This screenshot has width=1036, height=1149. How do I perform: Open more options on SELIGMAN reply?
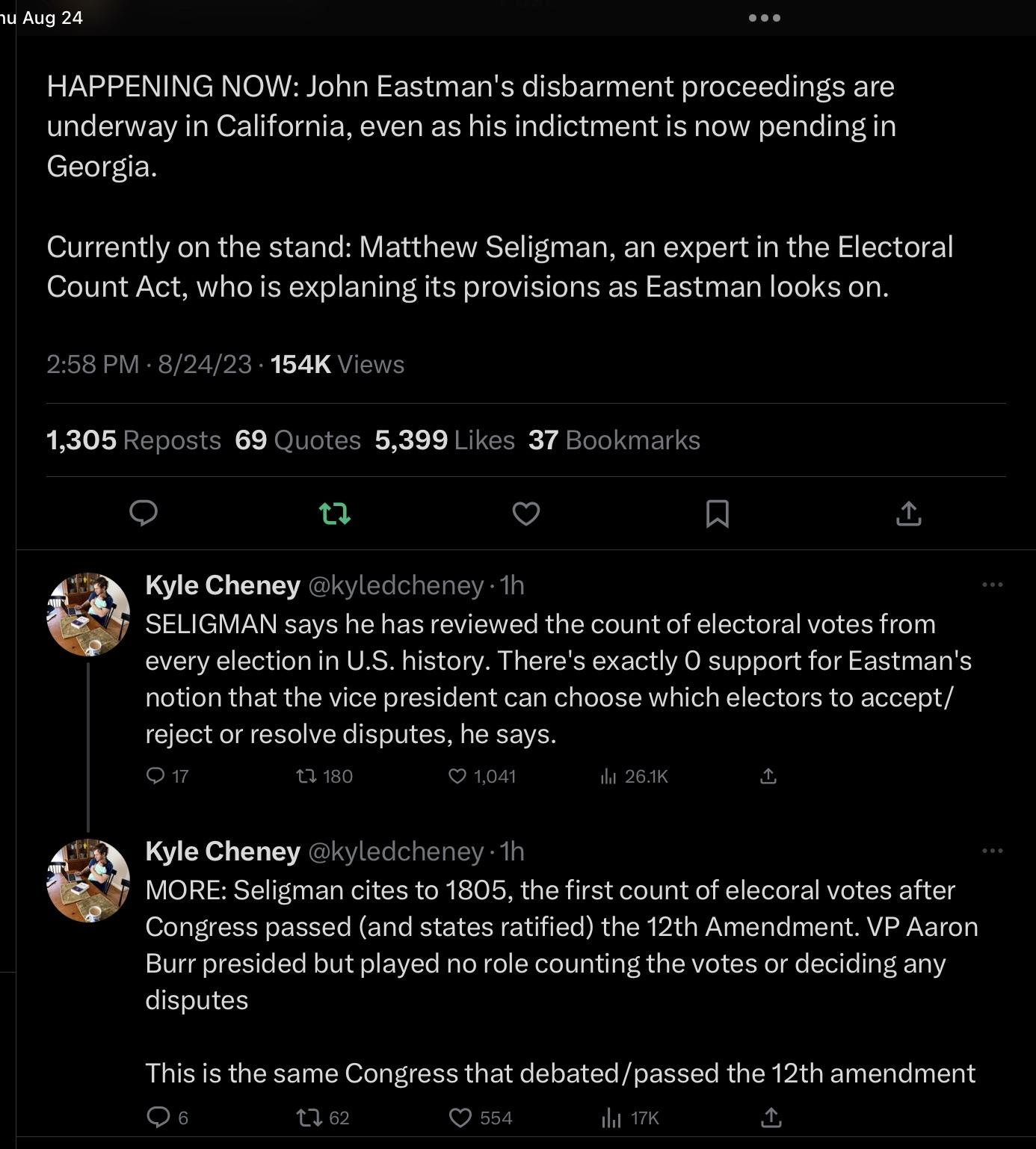click(992, 585)
